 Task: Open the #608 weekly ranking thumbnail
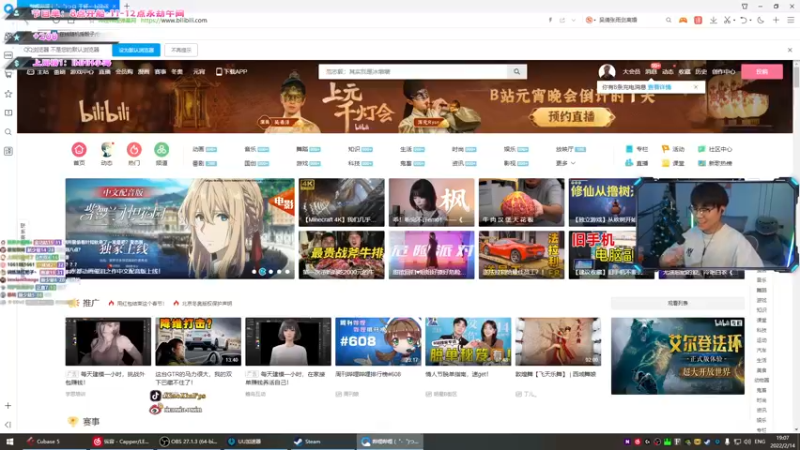coord(378,341)
